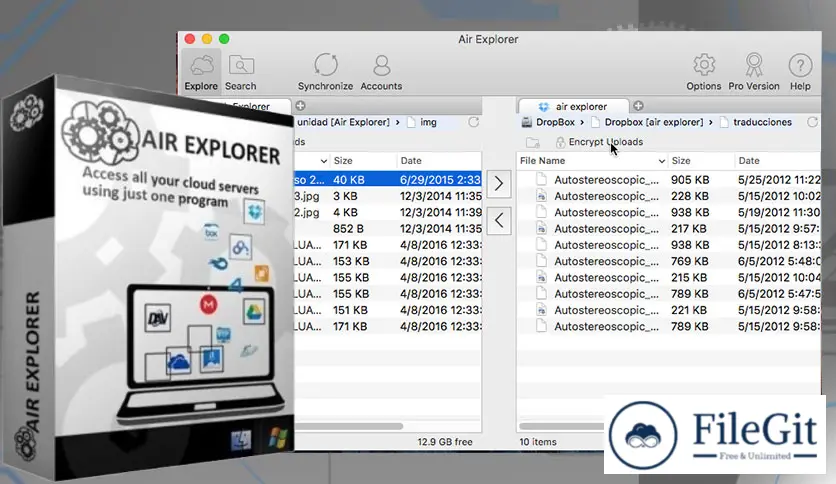Select the 151 KB file row
The height and width of the screenshot is (484, 836).
pos(388,310)
